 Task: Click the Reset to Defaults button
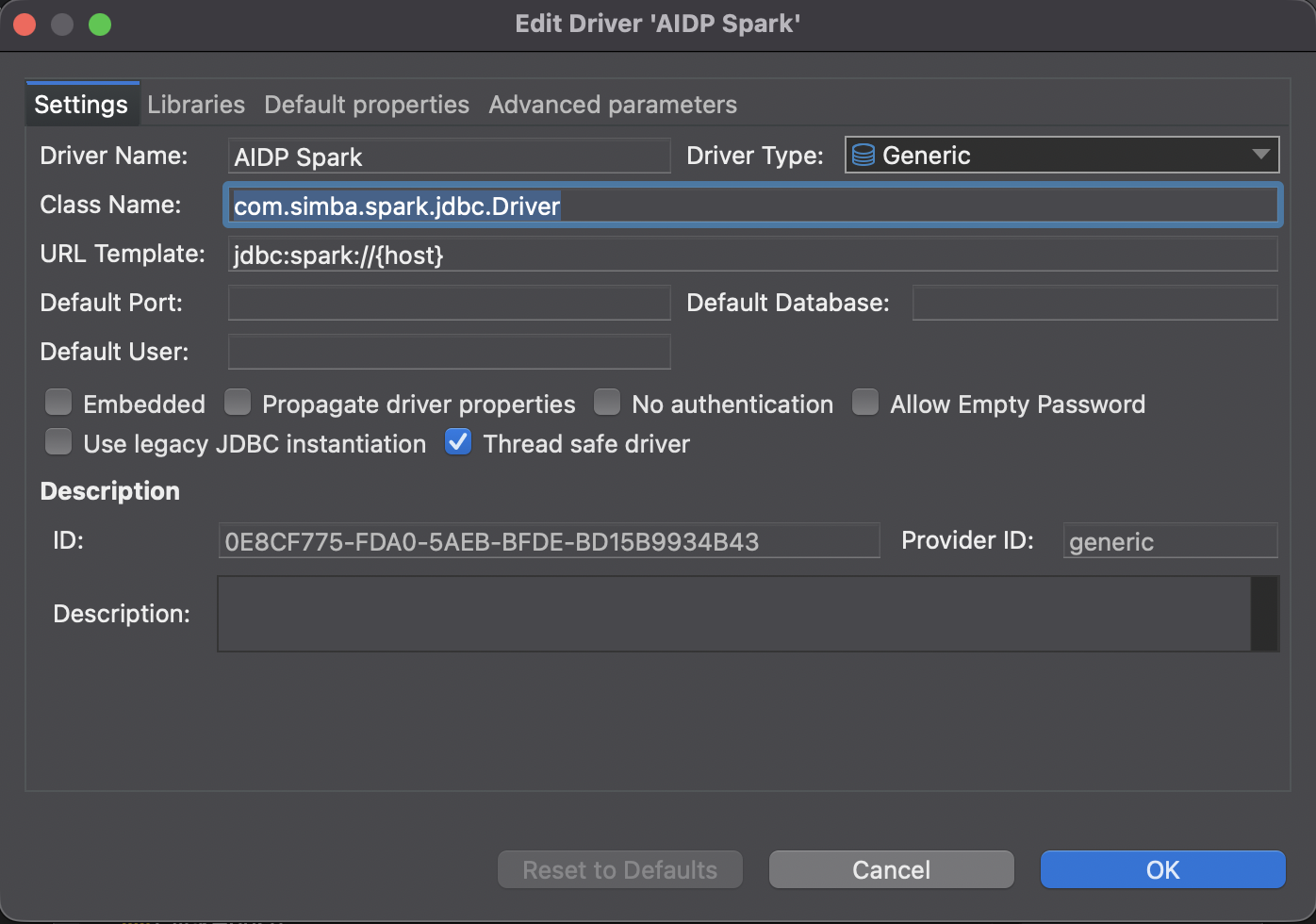pos(620,869)
